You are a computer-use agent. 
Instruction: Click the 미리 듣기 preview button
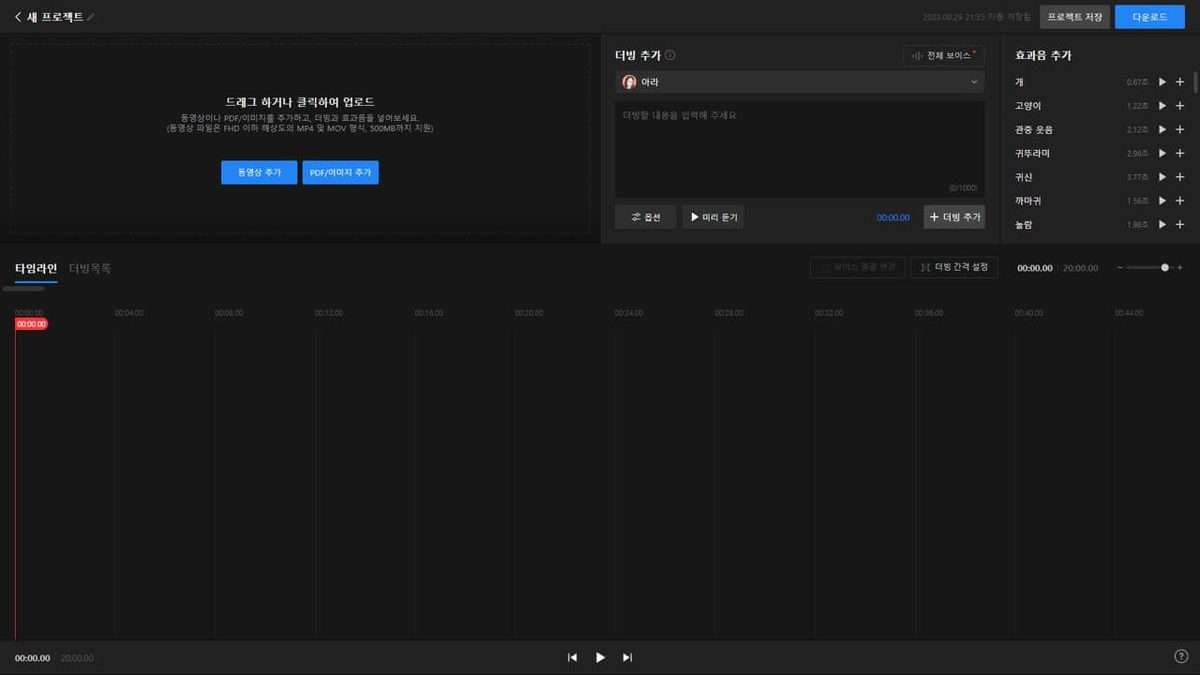713,217
